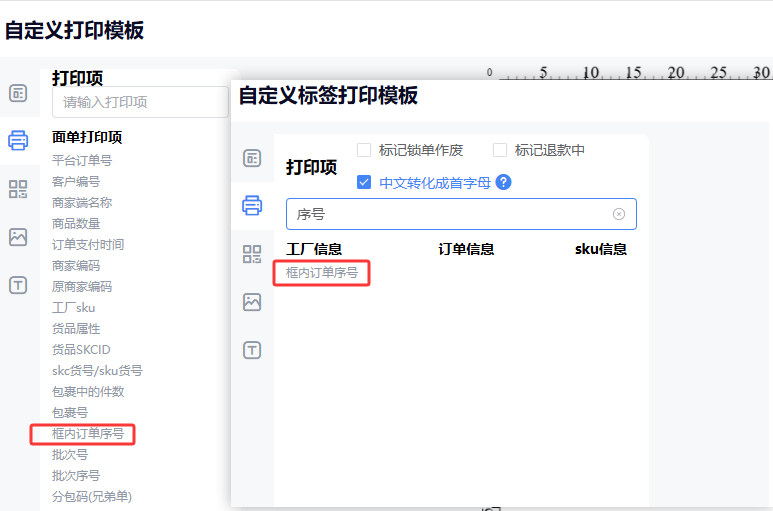Image resolution: width=773 pixels, height=511 pixels.
Task: Select 货品SKCID in the print item list
Action: [81, 349]
